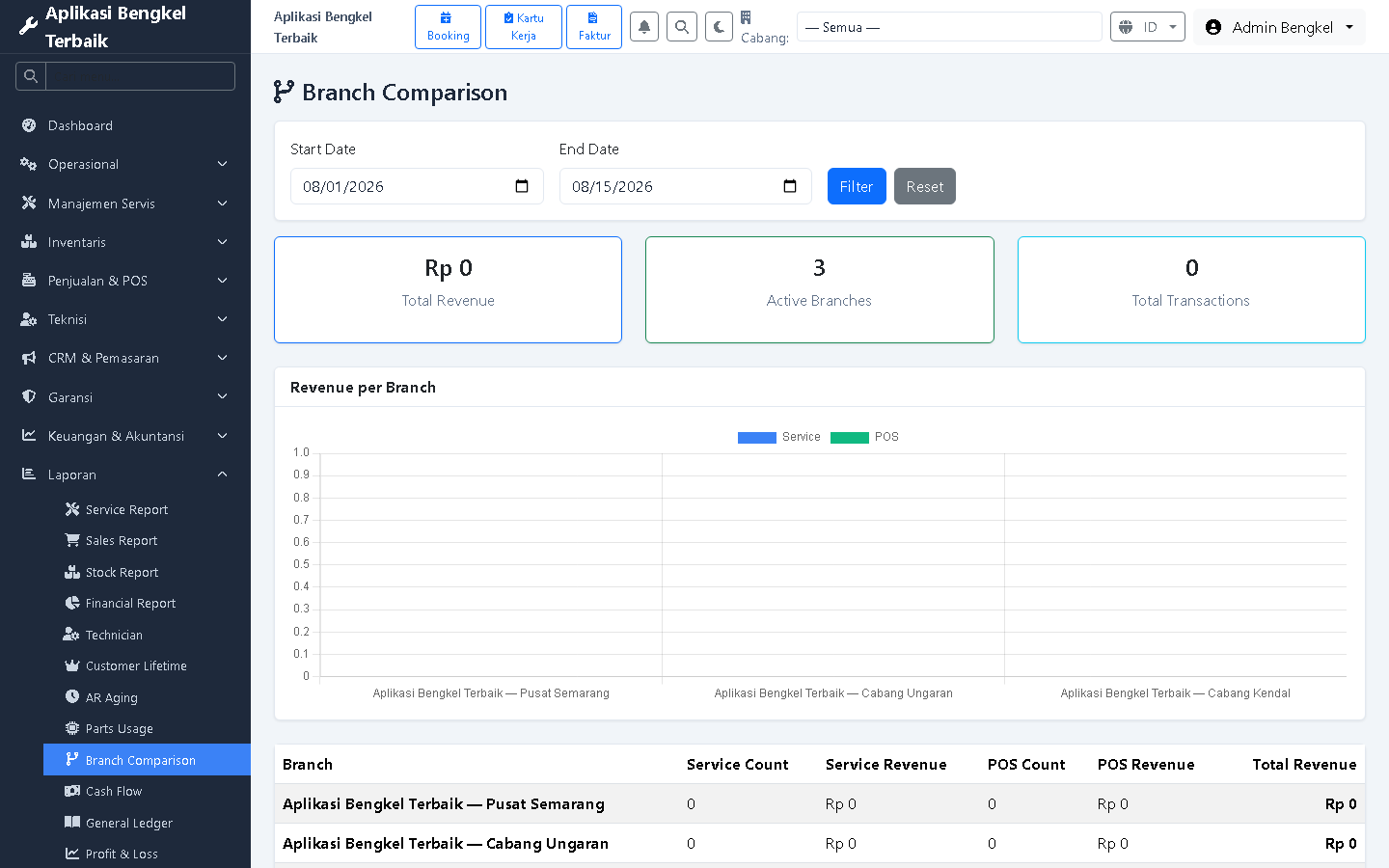1389x868 pixels.
Task: Click the Booking button
Action: click(x=449, y=27)
